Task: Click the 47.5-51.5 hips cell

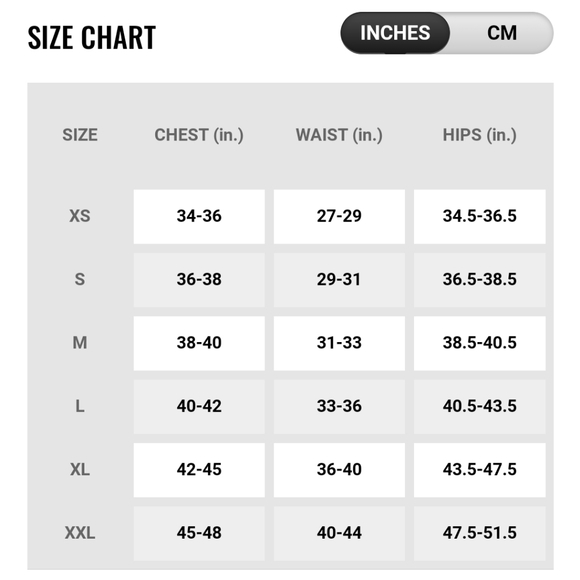Action: 480,533
